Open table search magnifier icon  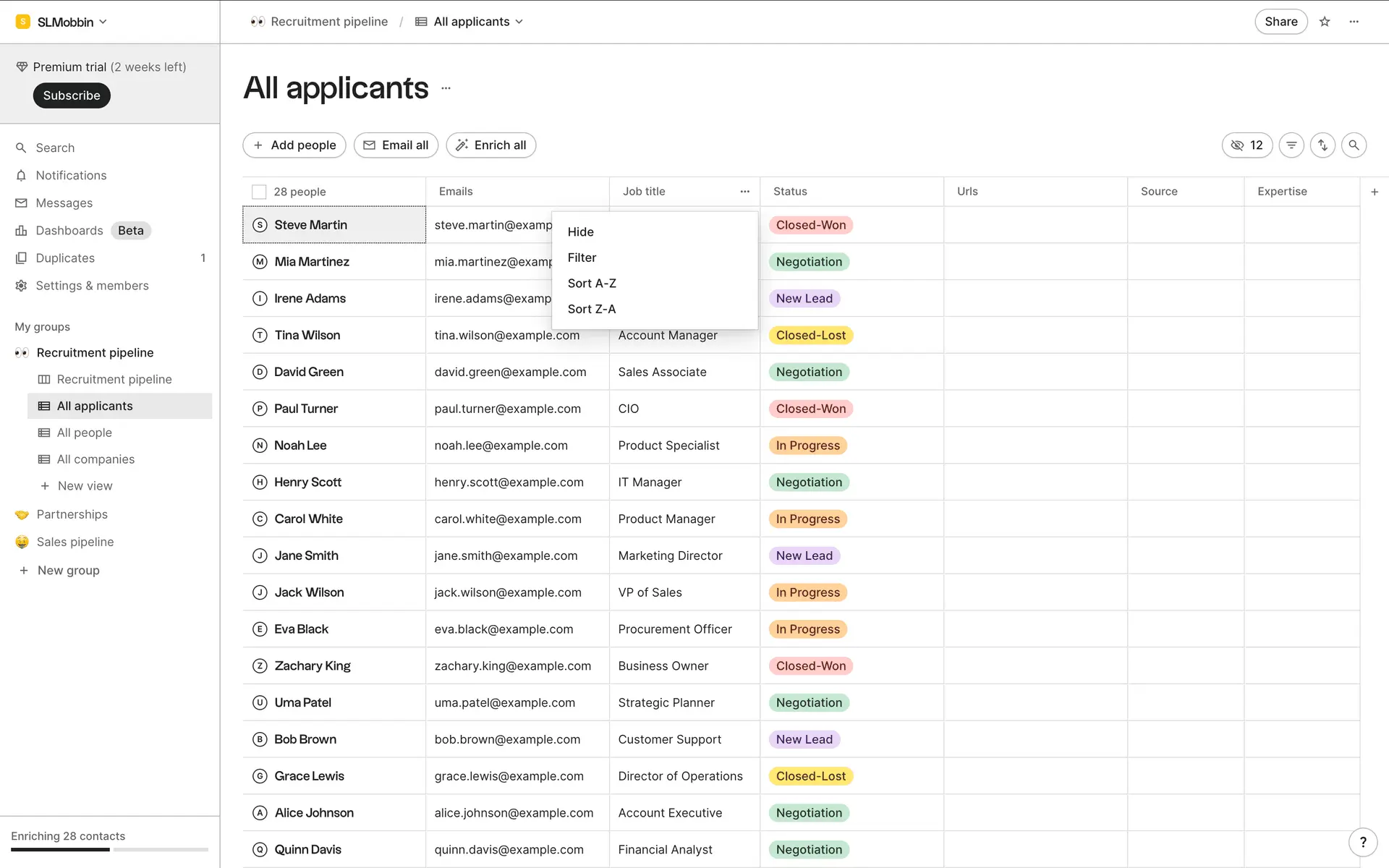(x=1354, y=145)
